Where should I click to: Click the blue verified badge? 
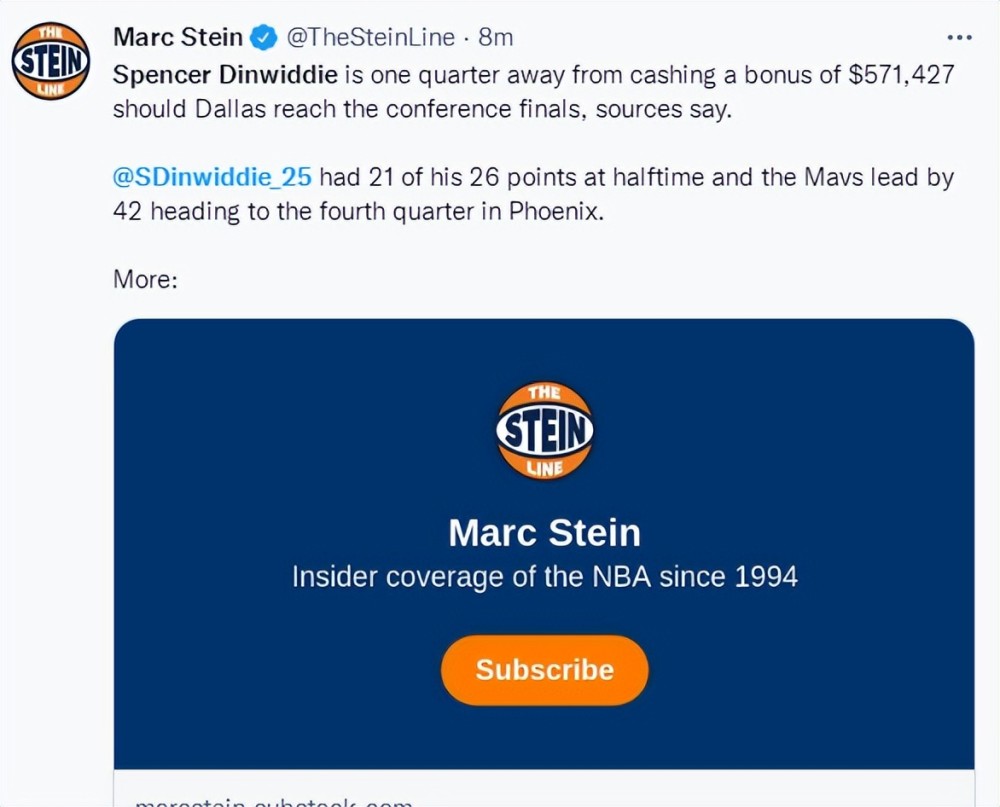pyautogui.click(x=263, y=38)
